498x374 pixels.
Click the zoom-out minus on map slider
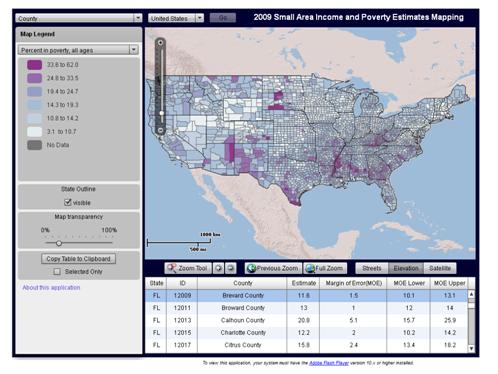(160, 130)
